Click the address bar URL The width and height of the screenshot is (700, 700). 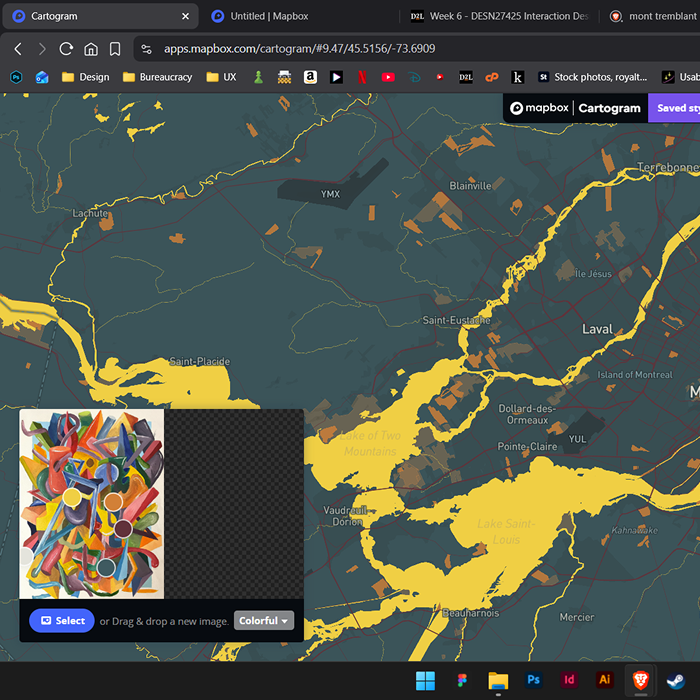(300, 49)
